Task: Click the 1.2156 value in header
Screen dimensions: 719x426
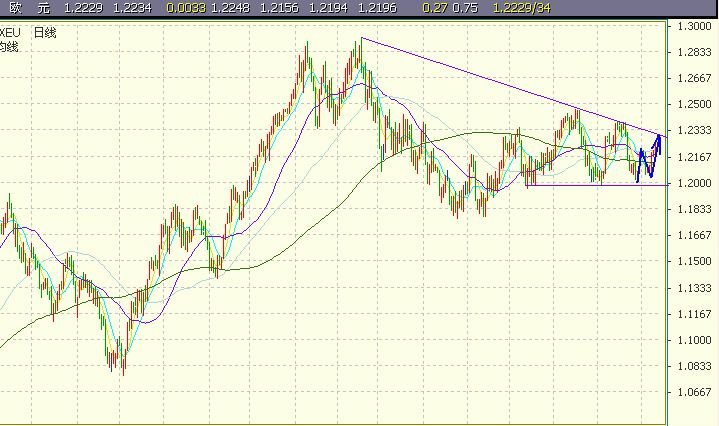Action: tap(279, 8)
